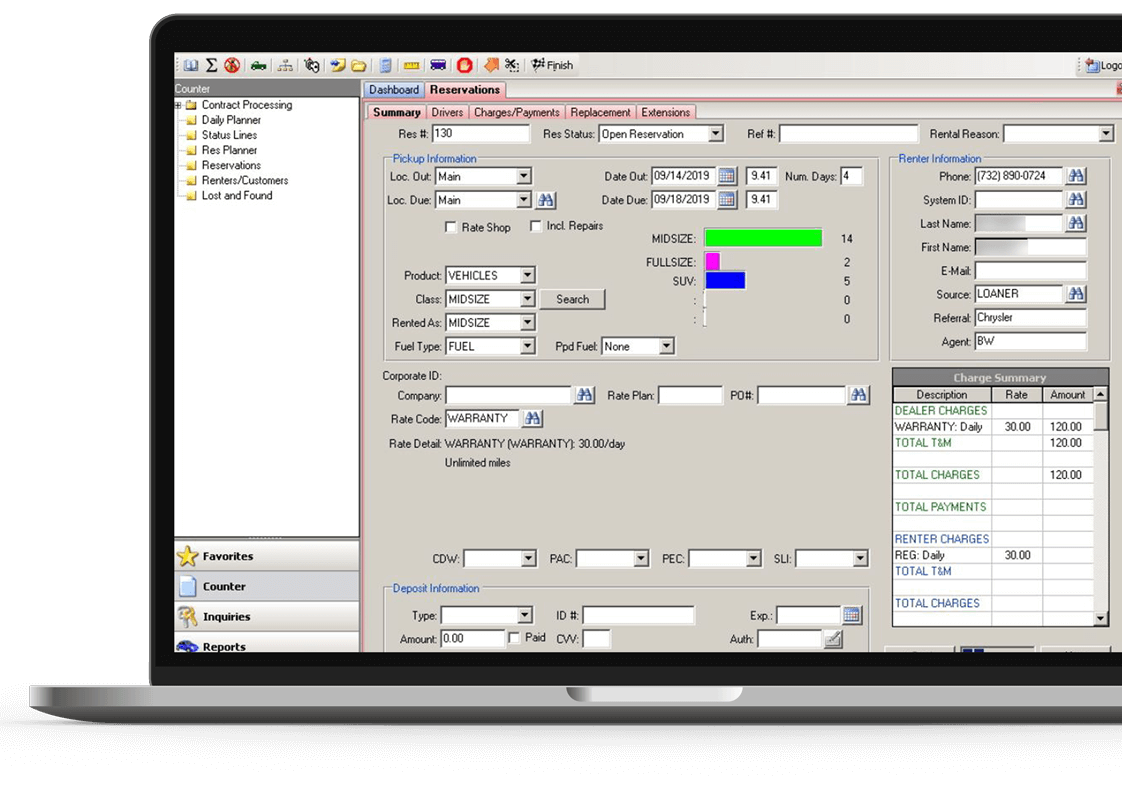
Task: Switch to the Replacement tab
Action: (x=600, y=112)
